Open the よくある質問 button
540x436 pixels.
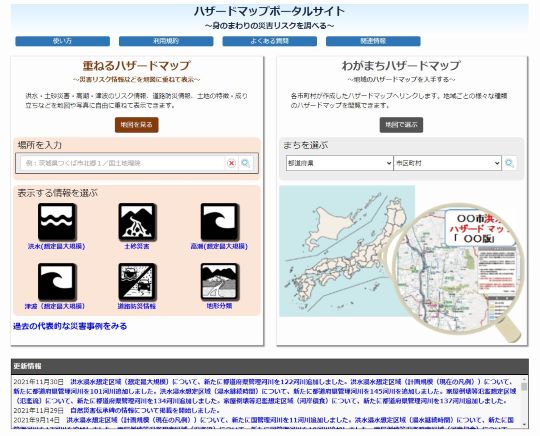[270, 41]
